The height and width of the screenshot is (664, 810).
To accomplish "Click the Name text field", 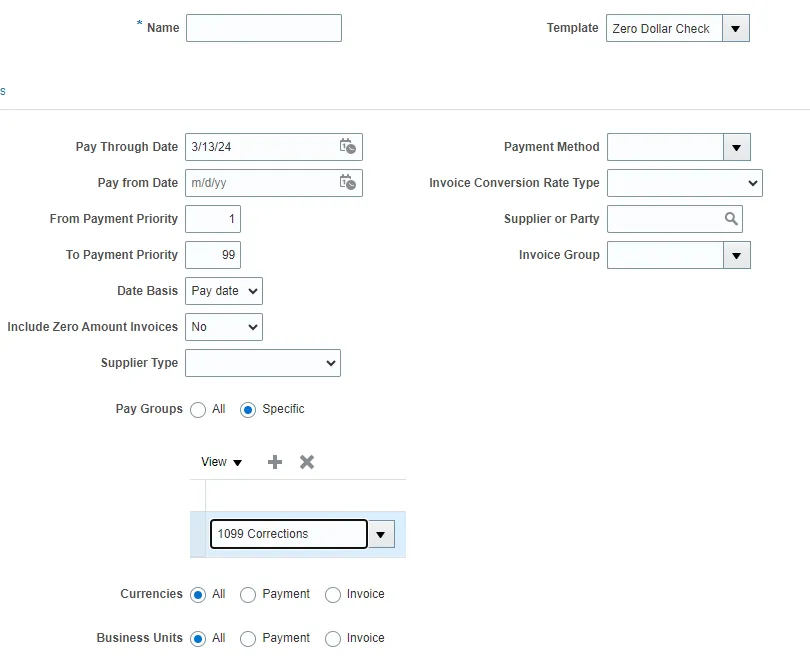I will point(264,28).
